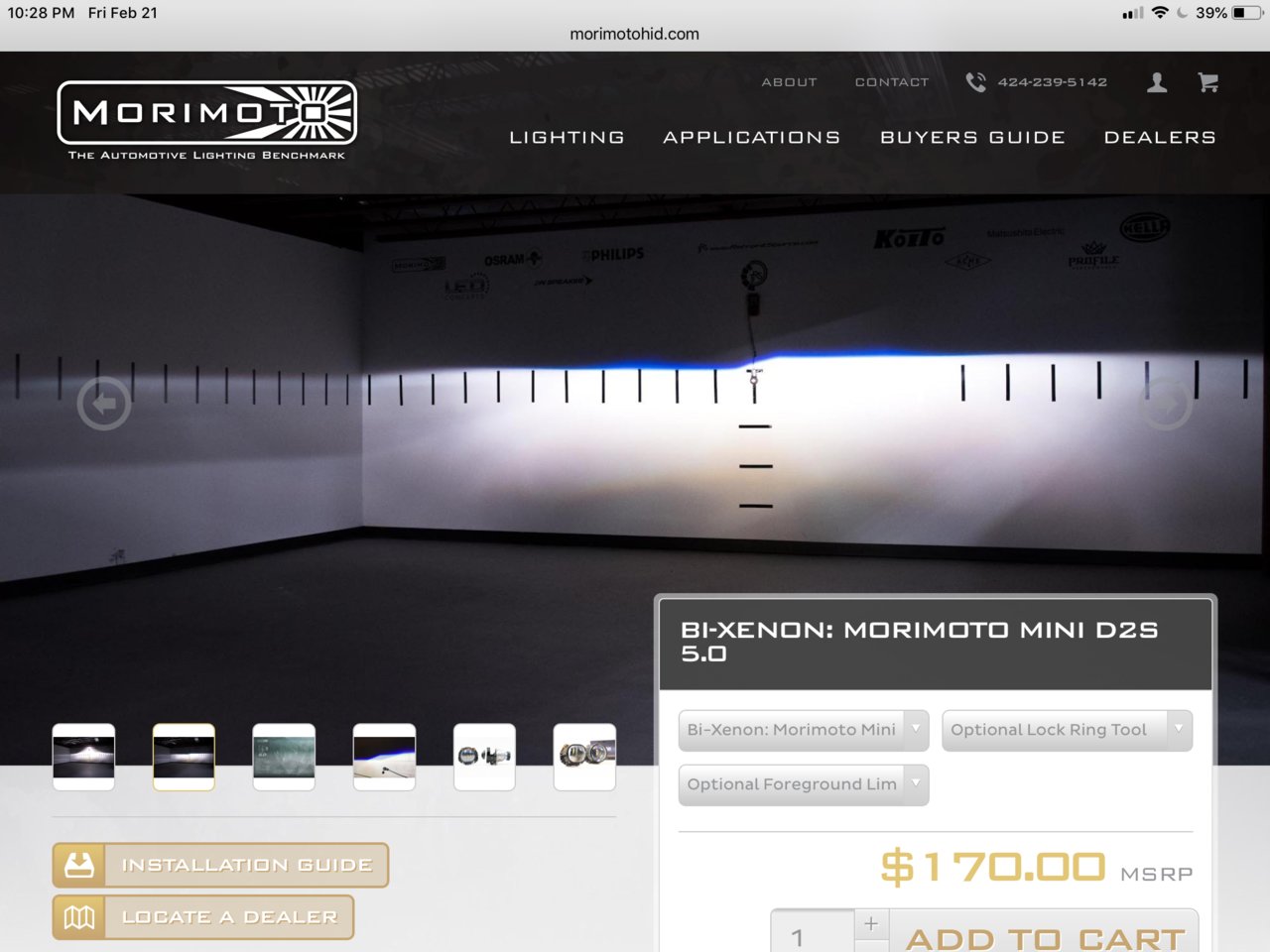Click the Installation Guide download icon
1270x952 pixels.
click(x=79, y=865)
